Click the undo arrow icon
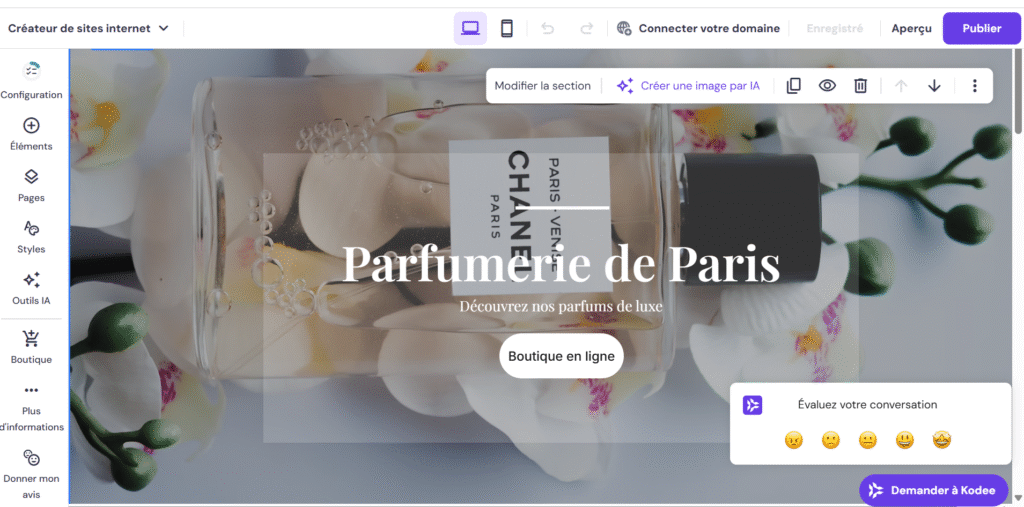Viewport: 1024px width, 507px height. (x=548, y=28)
